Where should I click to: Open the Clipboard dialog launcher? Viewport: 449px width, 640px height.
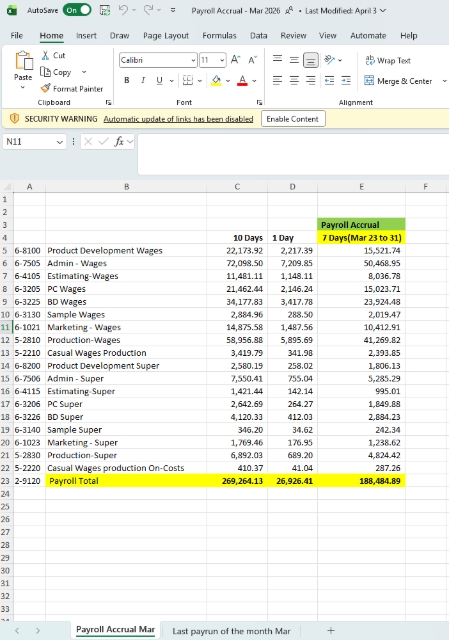109,102
